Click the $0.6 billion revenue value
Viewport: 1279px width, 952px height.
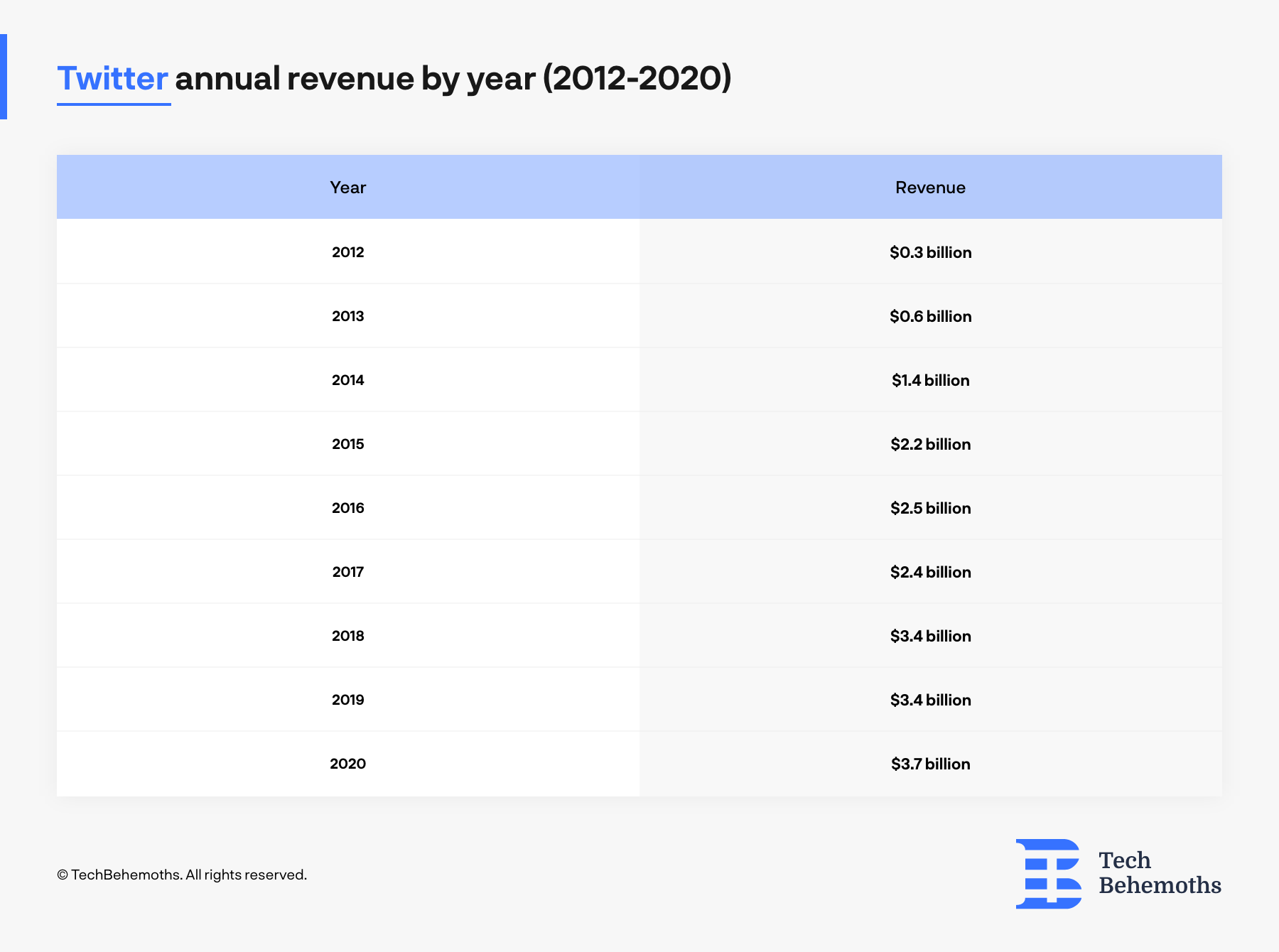click(x=931, y=316)
